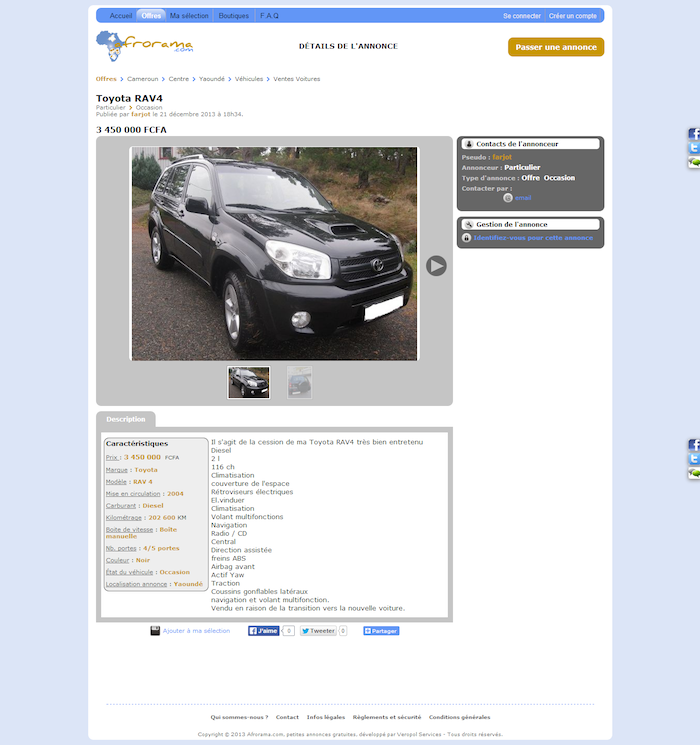Click the Couleur label
This screenshot has width=700, height=745.
click(117, 560)
